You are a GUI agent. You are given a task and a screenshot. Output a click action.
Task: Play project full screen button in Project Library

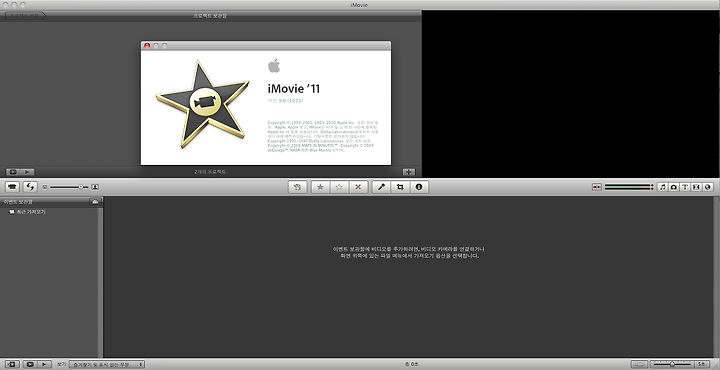[13, 172]
